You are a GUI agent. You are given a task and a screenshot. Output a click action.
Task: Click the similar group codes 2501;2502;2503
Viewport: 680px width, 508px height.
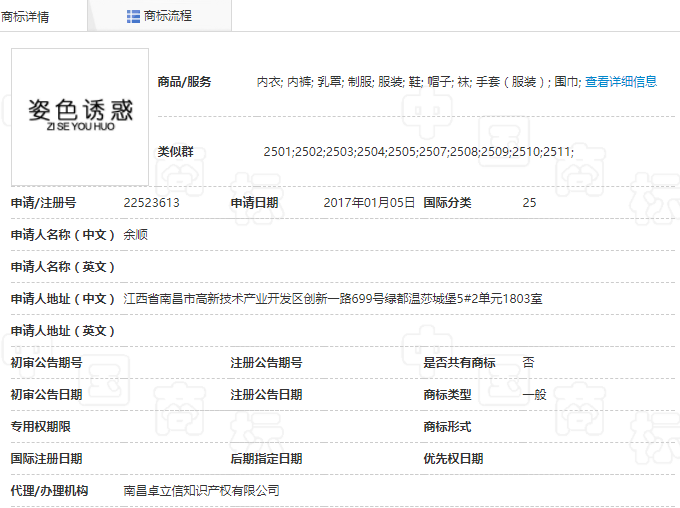pos(418,152)
